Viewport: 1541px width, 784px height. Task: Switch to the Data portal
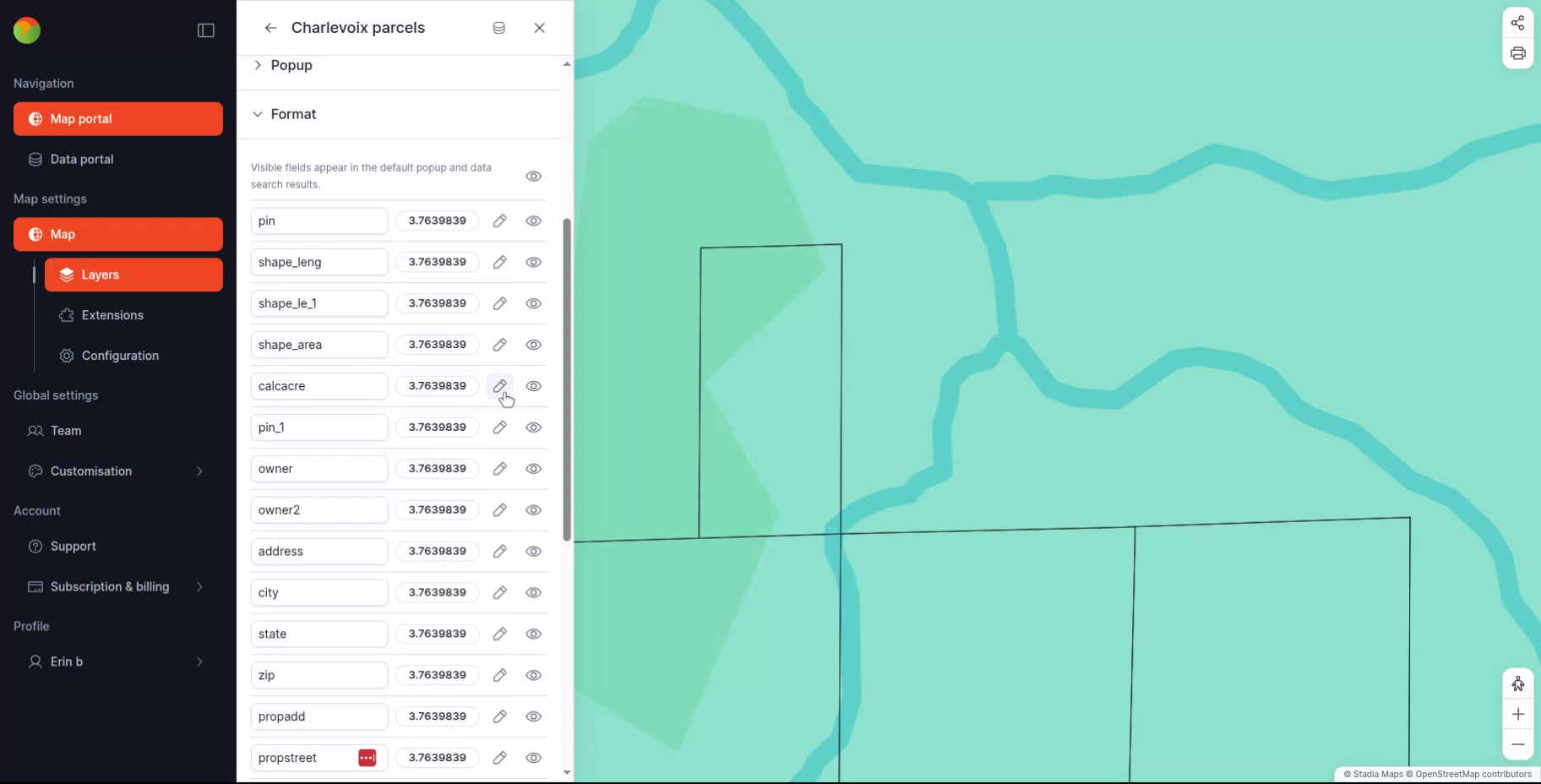click(x=81, y=159)
